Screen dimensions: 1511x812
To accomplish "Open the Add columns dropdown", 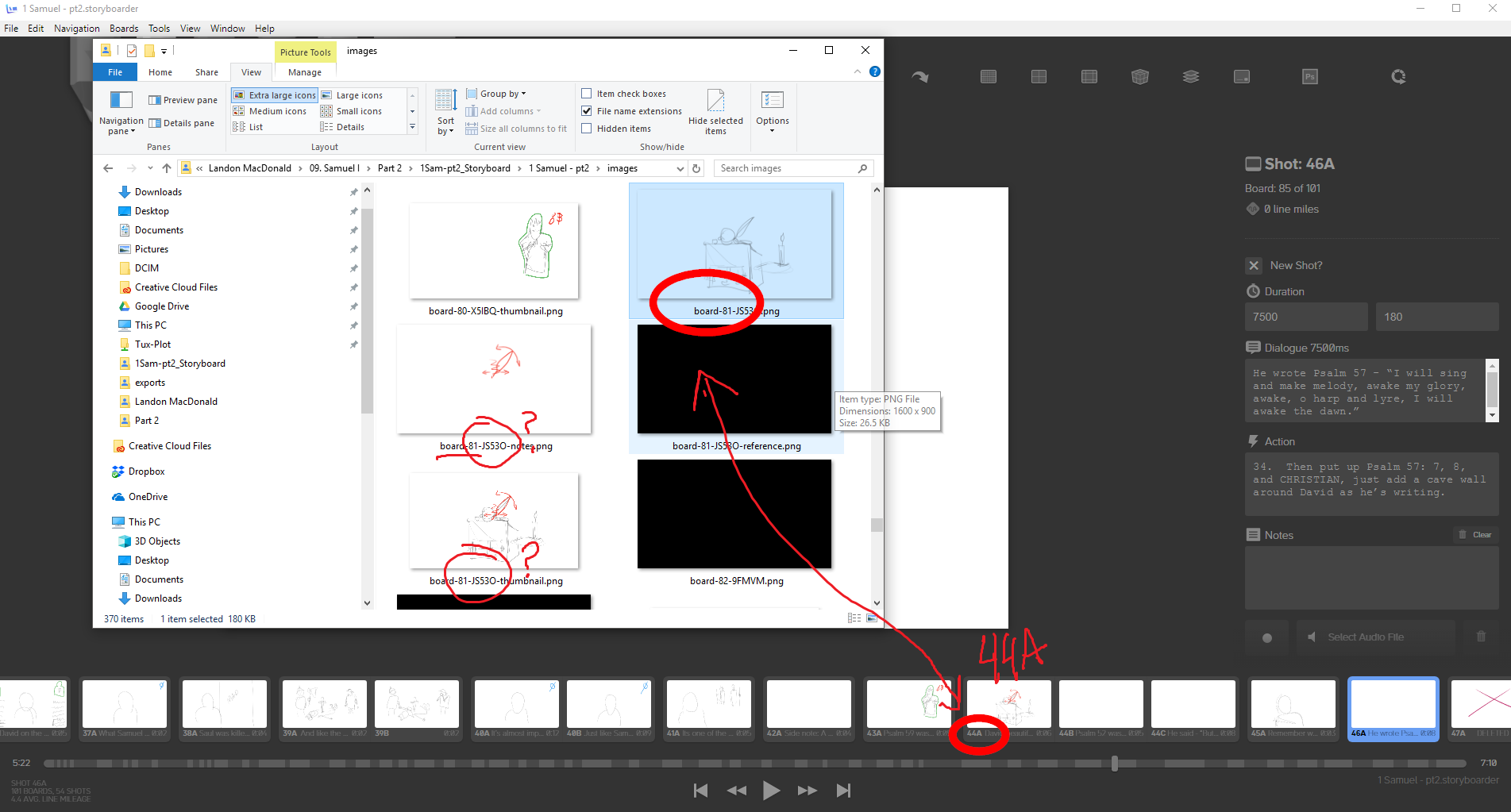I will pyautogui.click(x=504, y=110).
